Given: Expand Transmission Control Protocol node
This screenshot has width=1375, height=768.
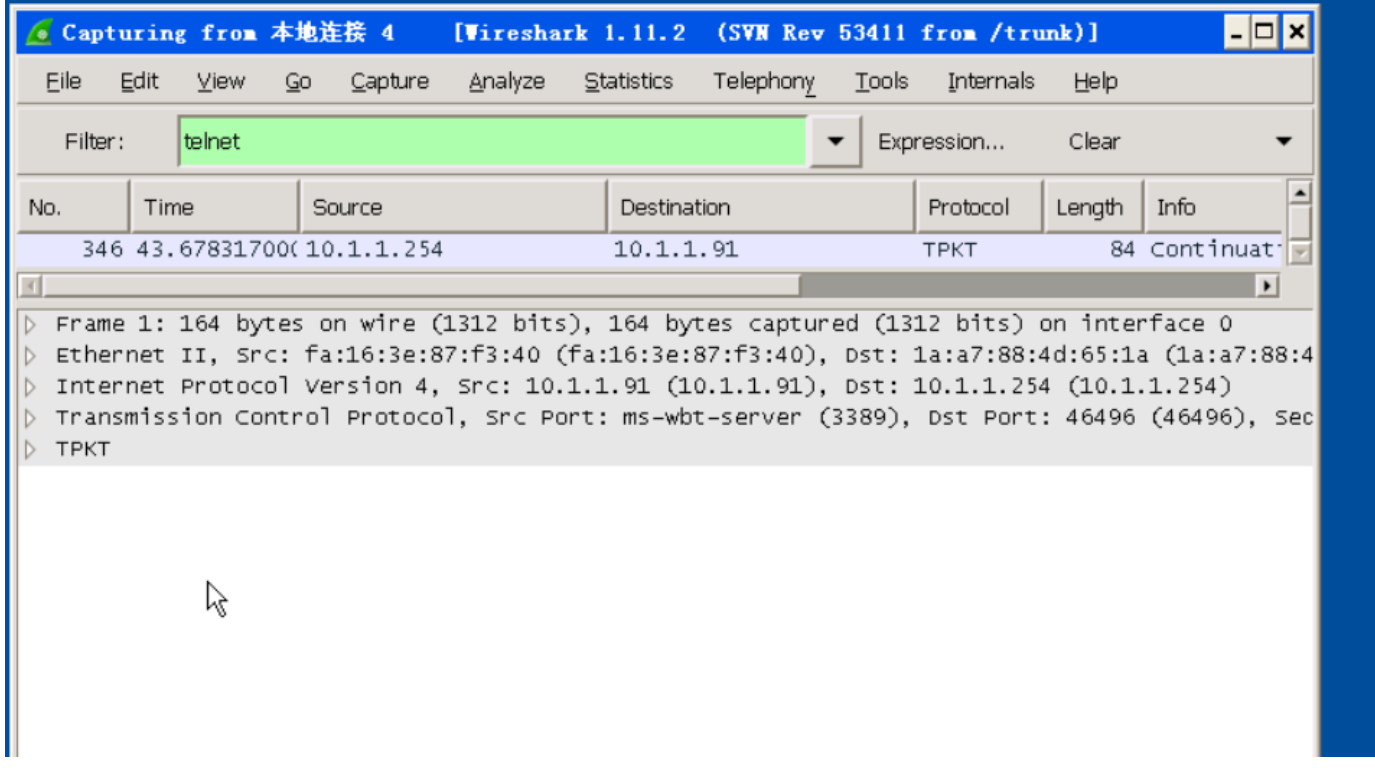Looking at the screenshot, I should point(31,418).
